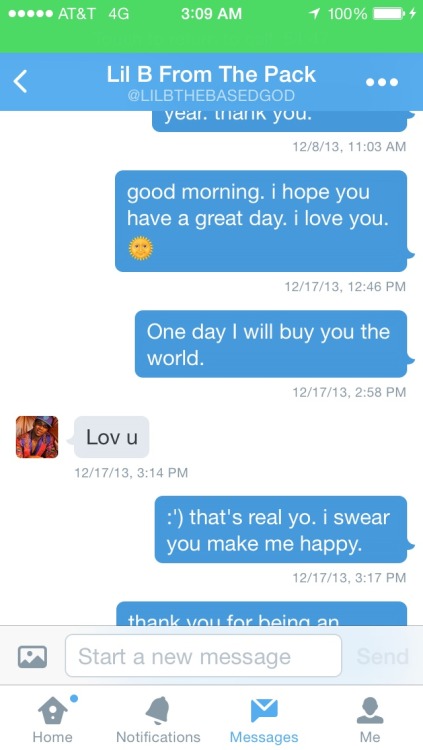Open the Notifications bell tab

pos(158,719)
